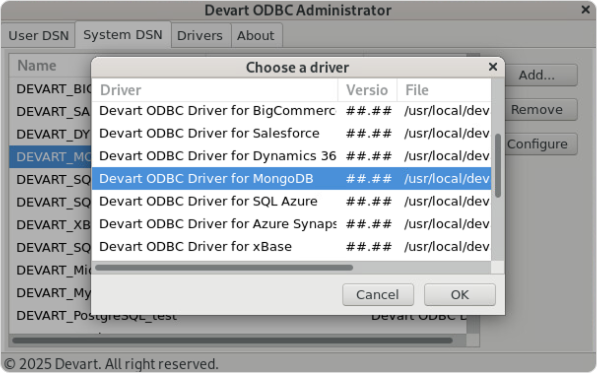Close the Devart ODBC Administrator window
The width and height of the screenshot is (597, 373).
[586, 10]
